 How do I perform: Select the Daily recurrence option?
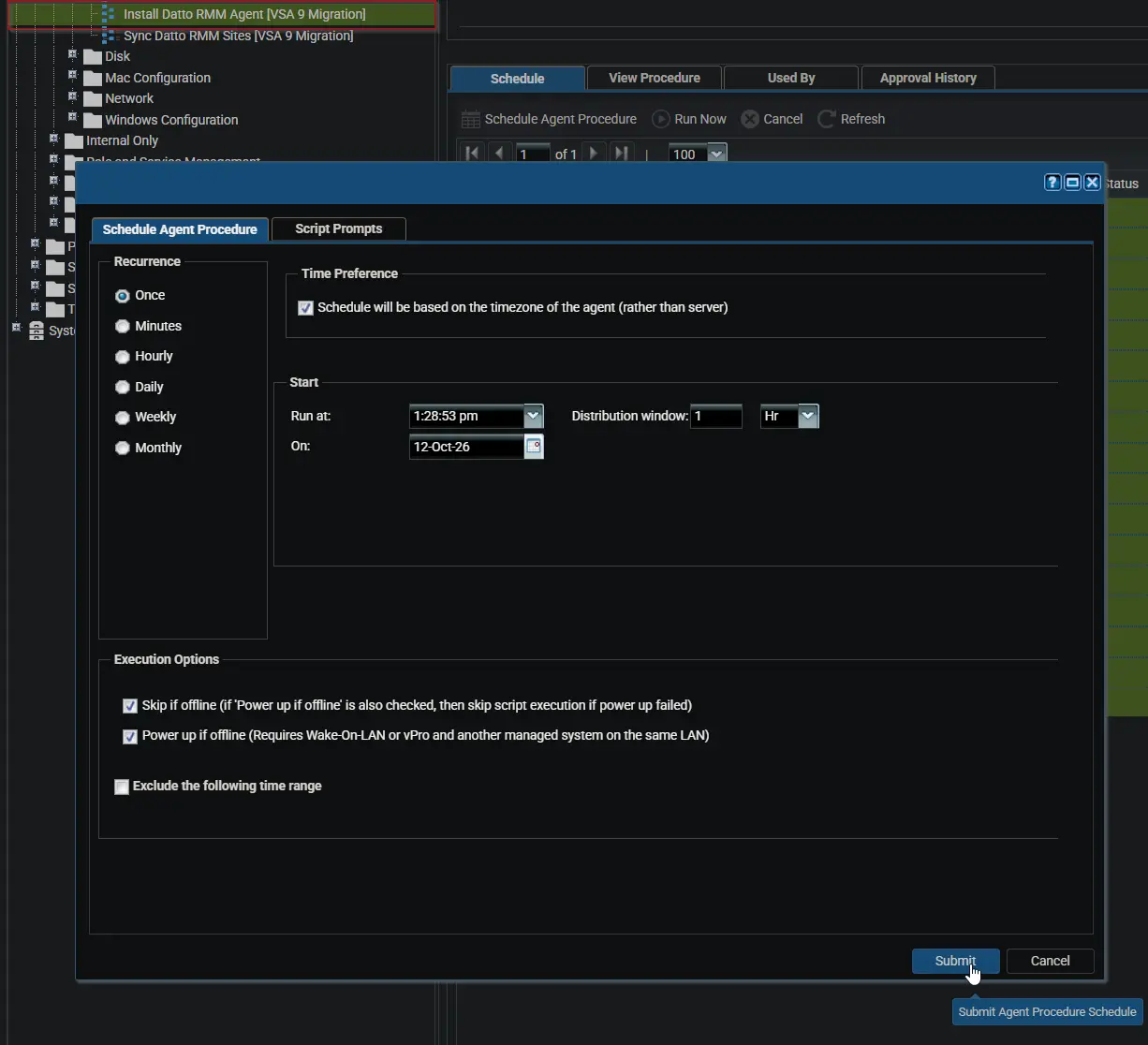click(x=122, y=387)
